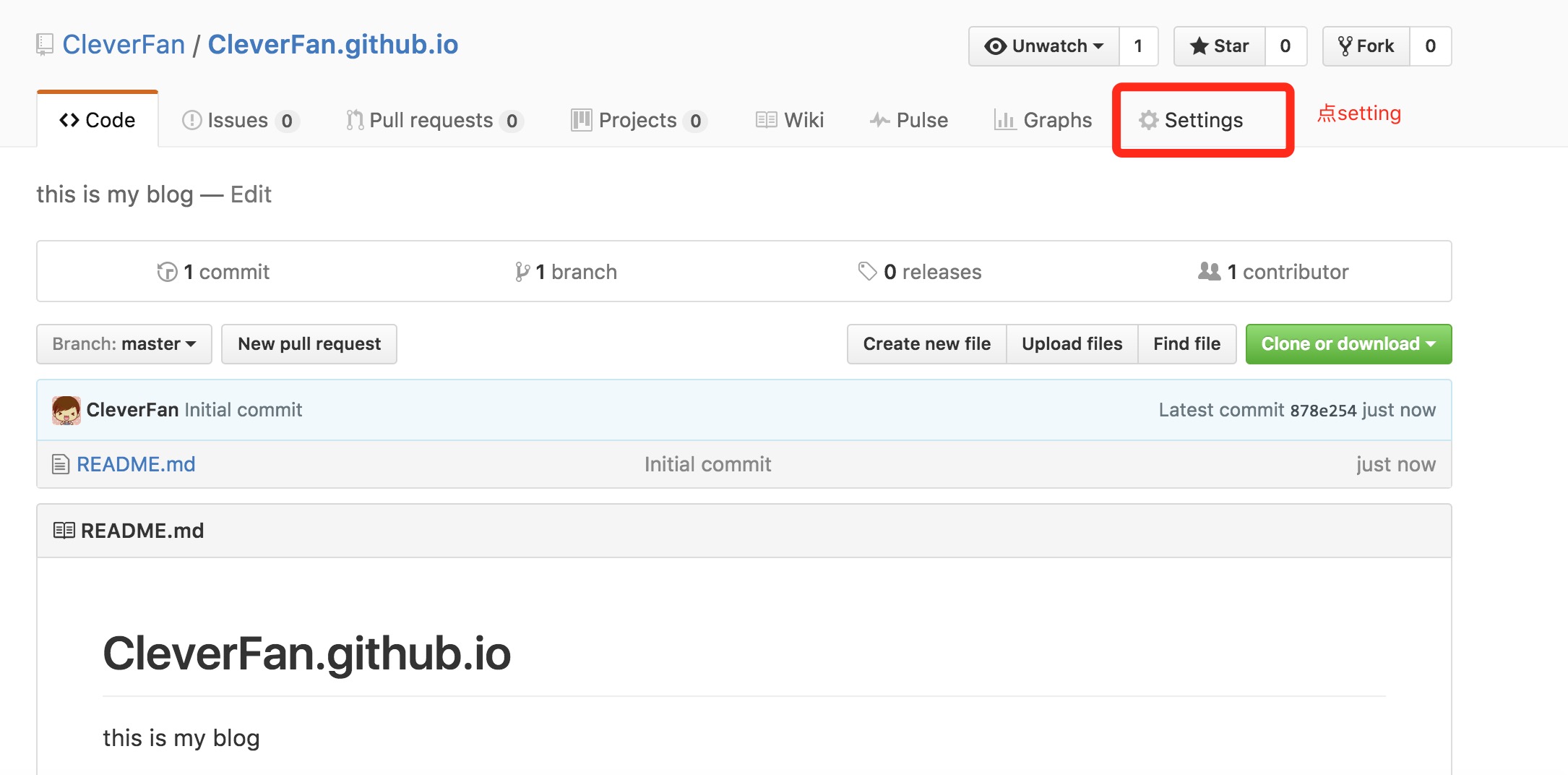Screen dimensions: 1568x775
Task: Open the Branch: master dropdown
Action: coord(124,344)
